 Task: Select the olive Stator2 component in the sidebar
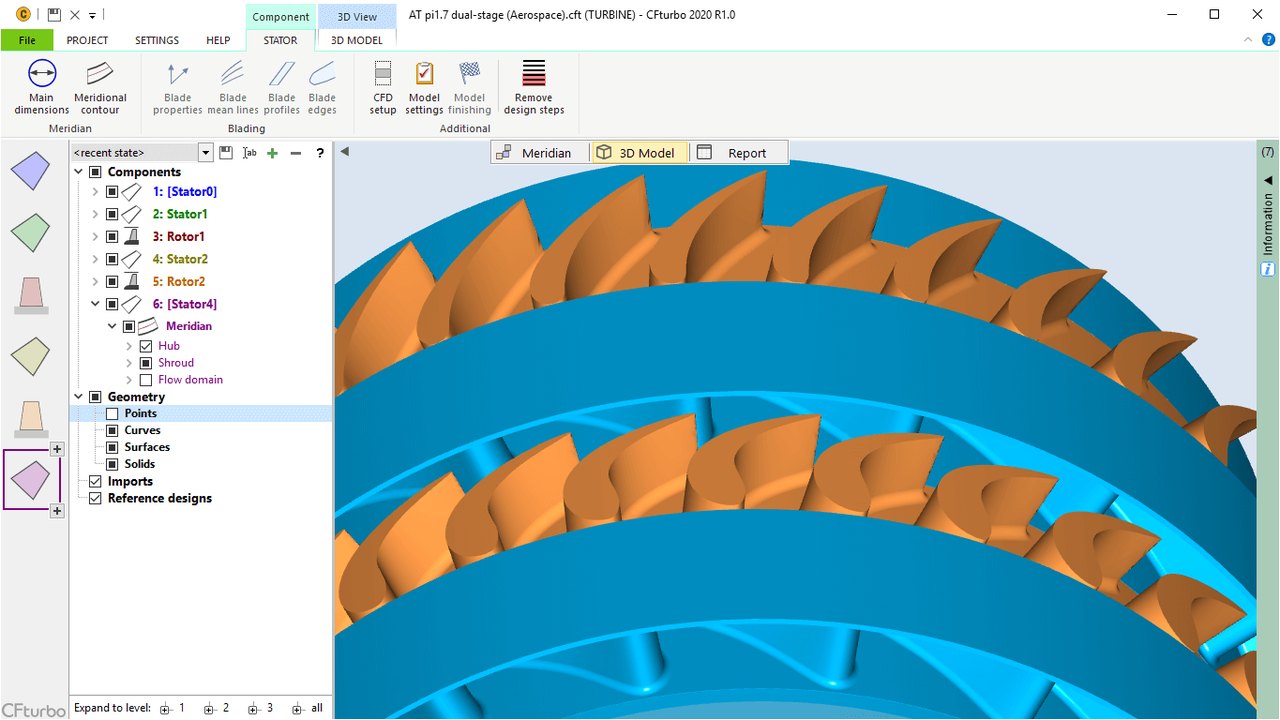[30, 356]
